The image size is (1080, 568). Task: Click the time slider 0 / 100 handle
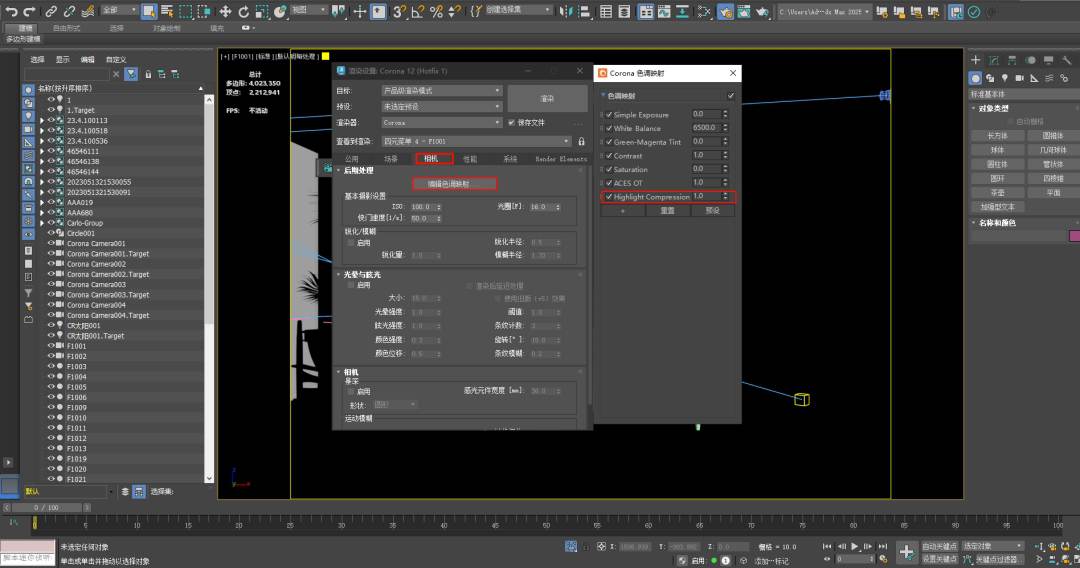tap(47, 507)
